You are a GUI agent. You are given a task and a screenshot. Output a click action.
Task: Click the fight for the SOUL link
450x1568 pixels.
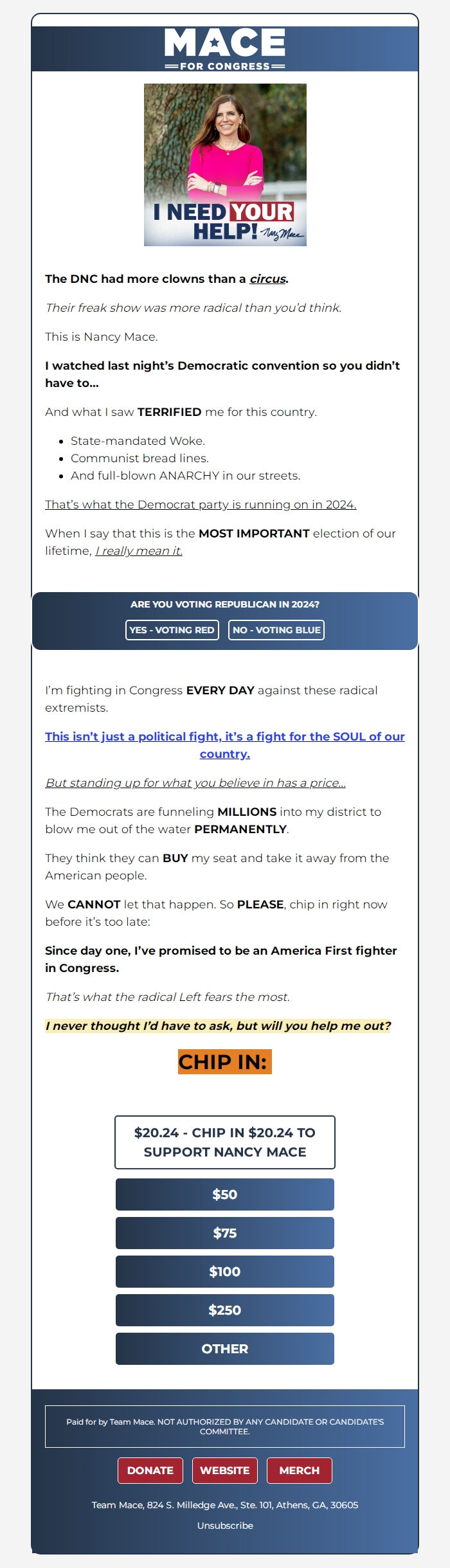[x=224, y=744]
